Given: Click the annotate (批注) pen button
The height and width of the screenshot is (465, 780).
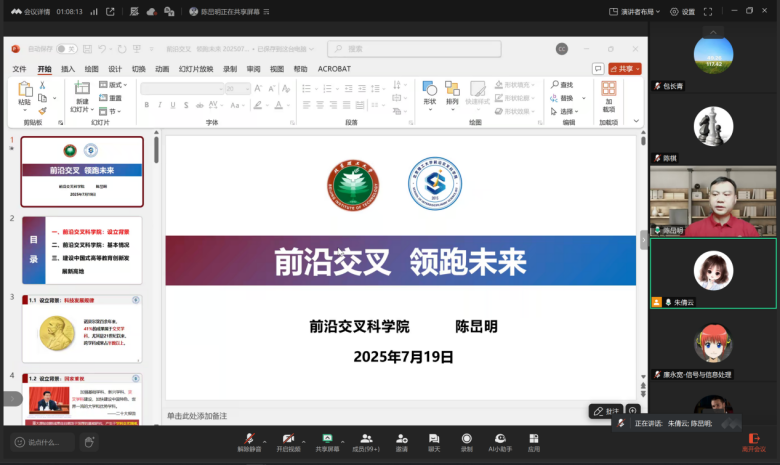Looking at the screenshot, I should coord(606,411).
